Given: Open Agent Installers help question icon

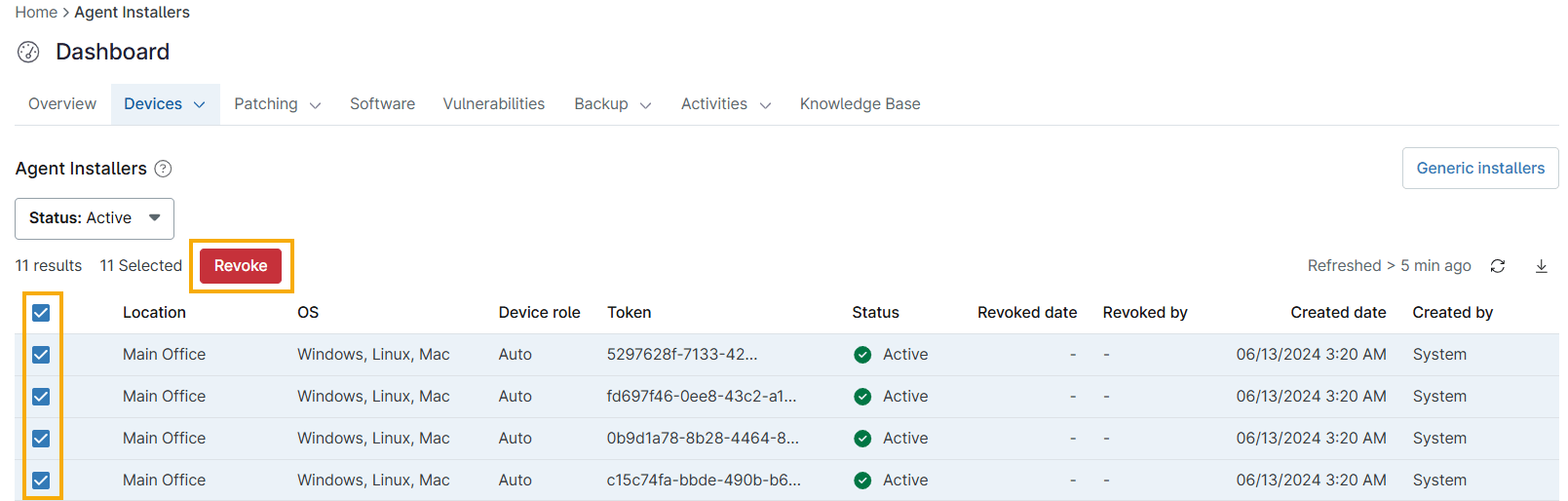Looking at the screenshot, I should click(164, 169).
